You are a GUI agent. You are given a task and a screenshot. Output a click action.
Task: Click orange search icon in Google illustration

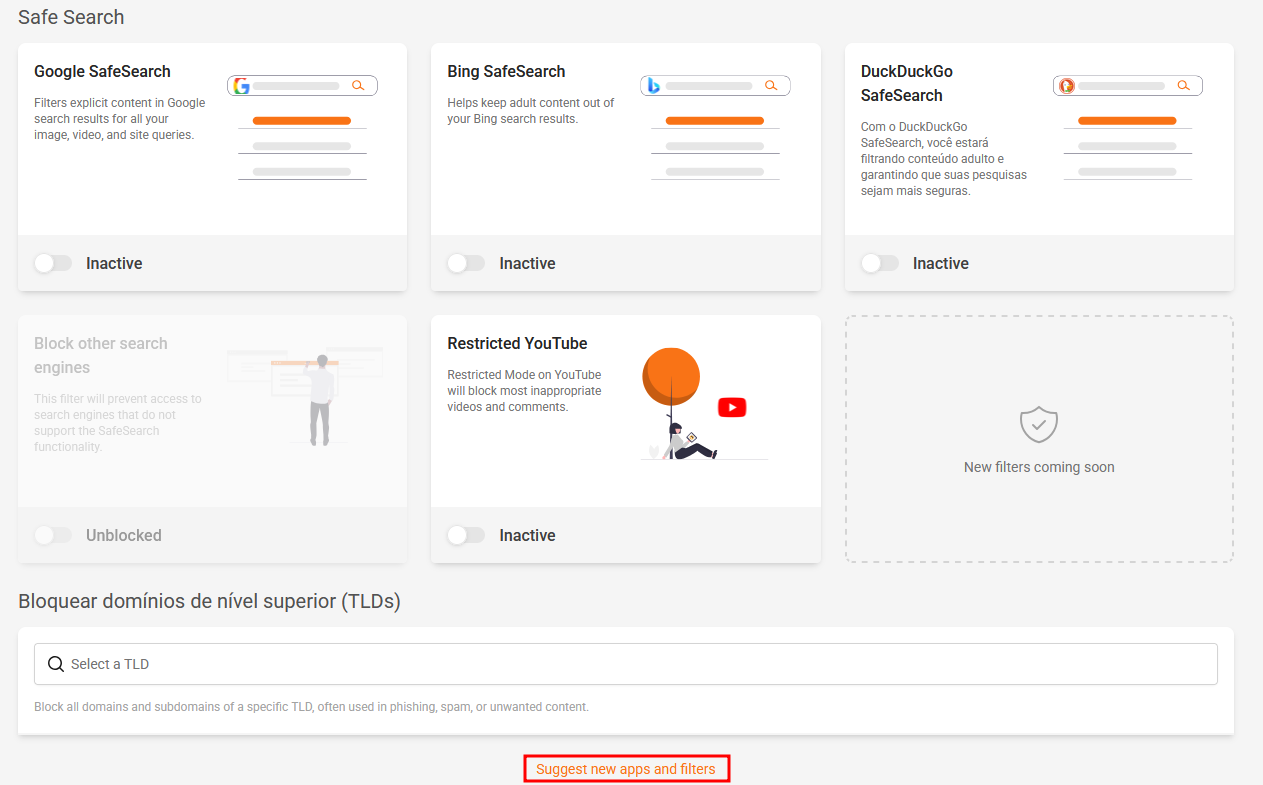(358, 86)
